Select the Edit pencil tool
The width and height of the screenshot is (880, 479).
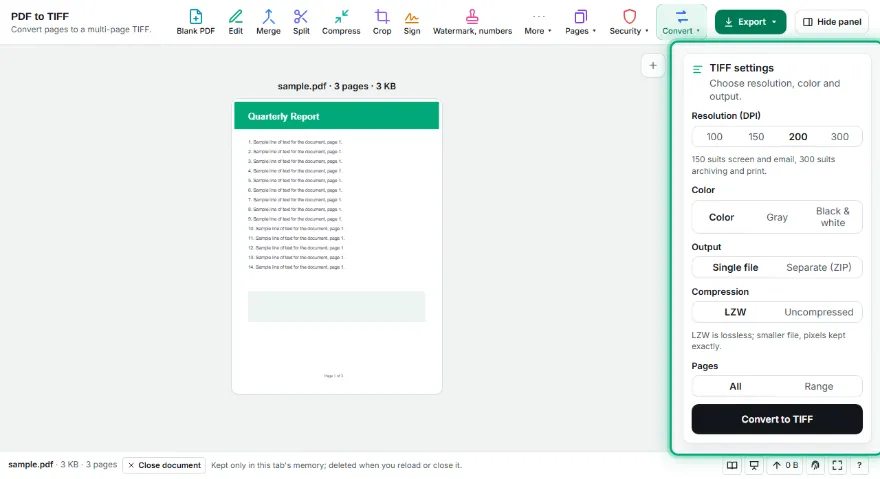pyautogui.click(x=236, y=22)
